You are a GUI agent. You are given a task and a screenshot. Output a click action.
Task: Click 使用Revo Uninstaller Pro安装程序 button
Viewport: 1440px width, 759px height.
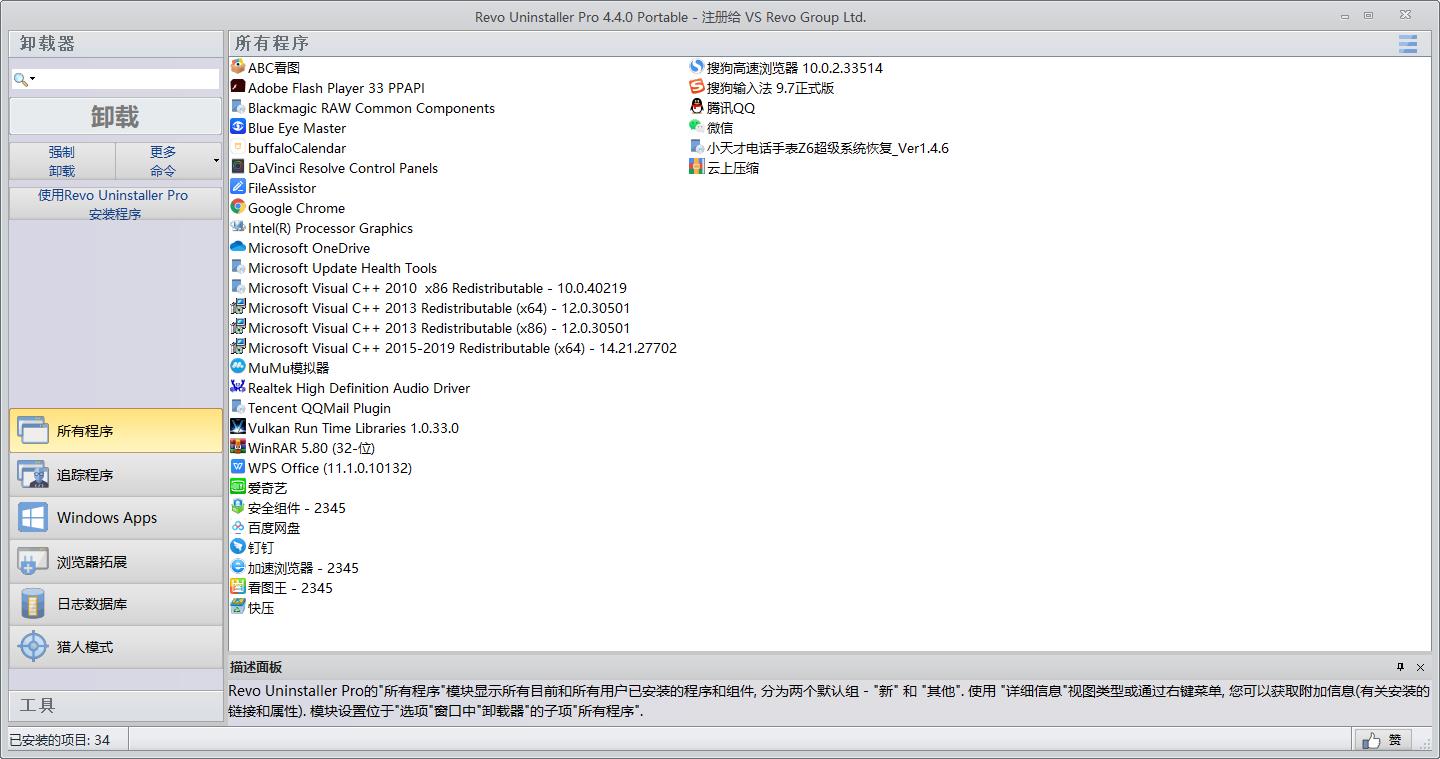click(x=115, y=204)
